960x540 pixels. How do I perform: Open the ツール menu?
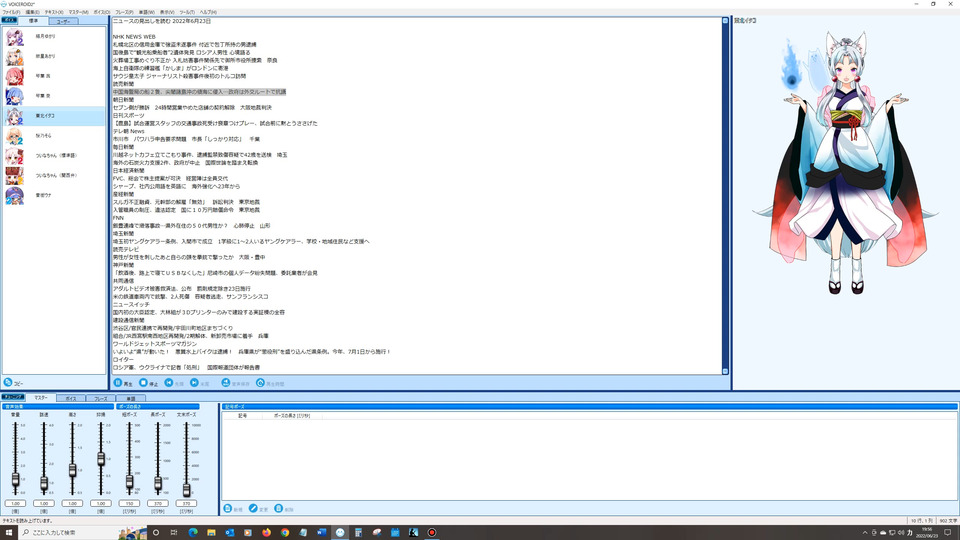pyautogui.click(x=187, y=12)
